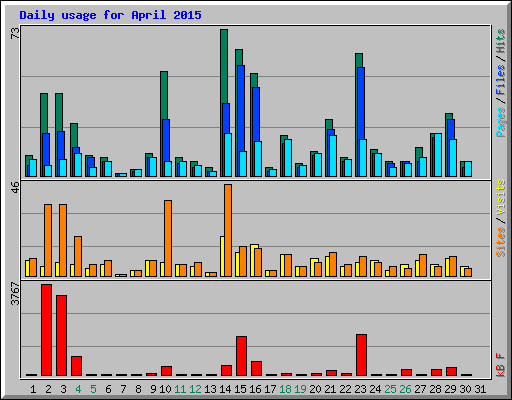The image size is (512, 400).
Task: Click the red KB bar for day 15
Action: (241, 356)
